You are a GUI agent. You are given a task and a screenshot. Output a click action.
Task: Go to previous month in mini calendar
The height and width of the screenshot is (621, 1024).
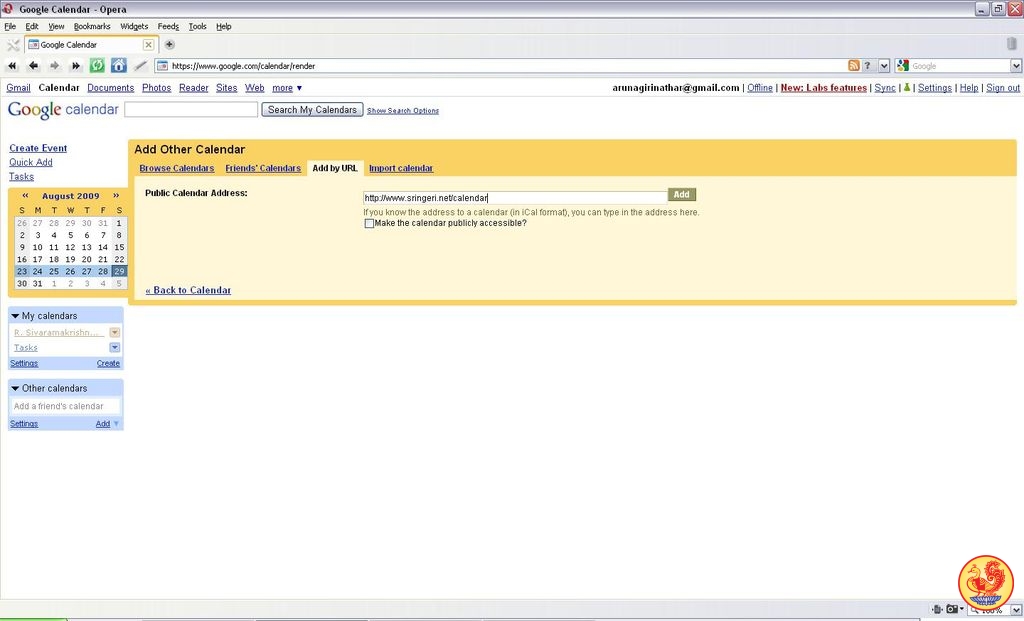pos(25,195)
